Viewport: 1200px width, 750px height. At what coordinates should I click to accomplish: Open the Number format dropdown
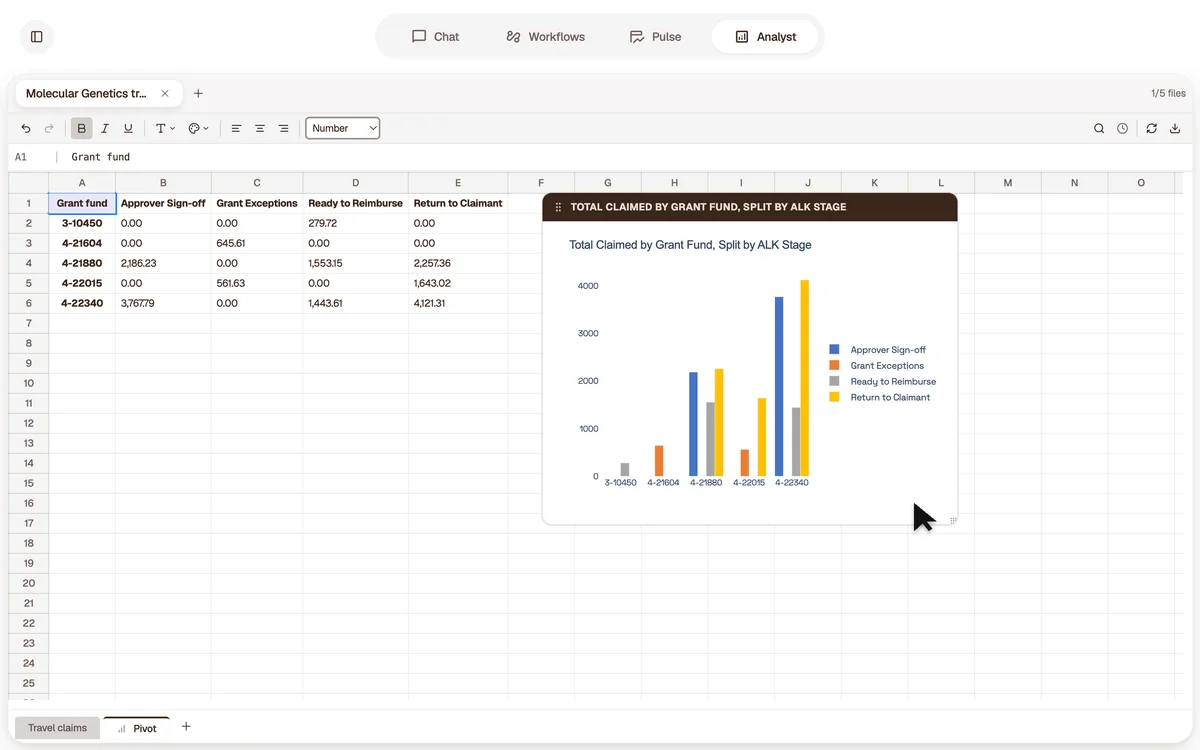click(343, 128)
